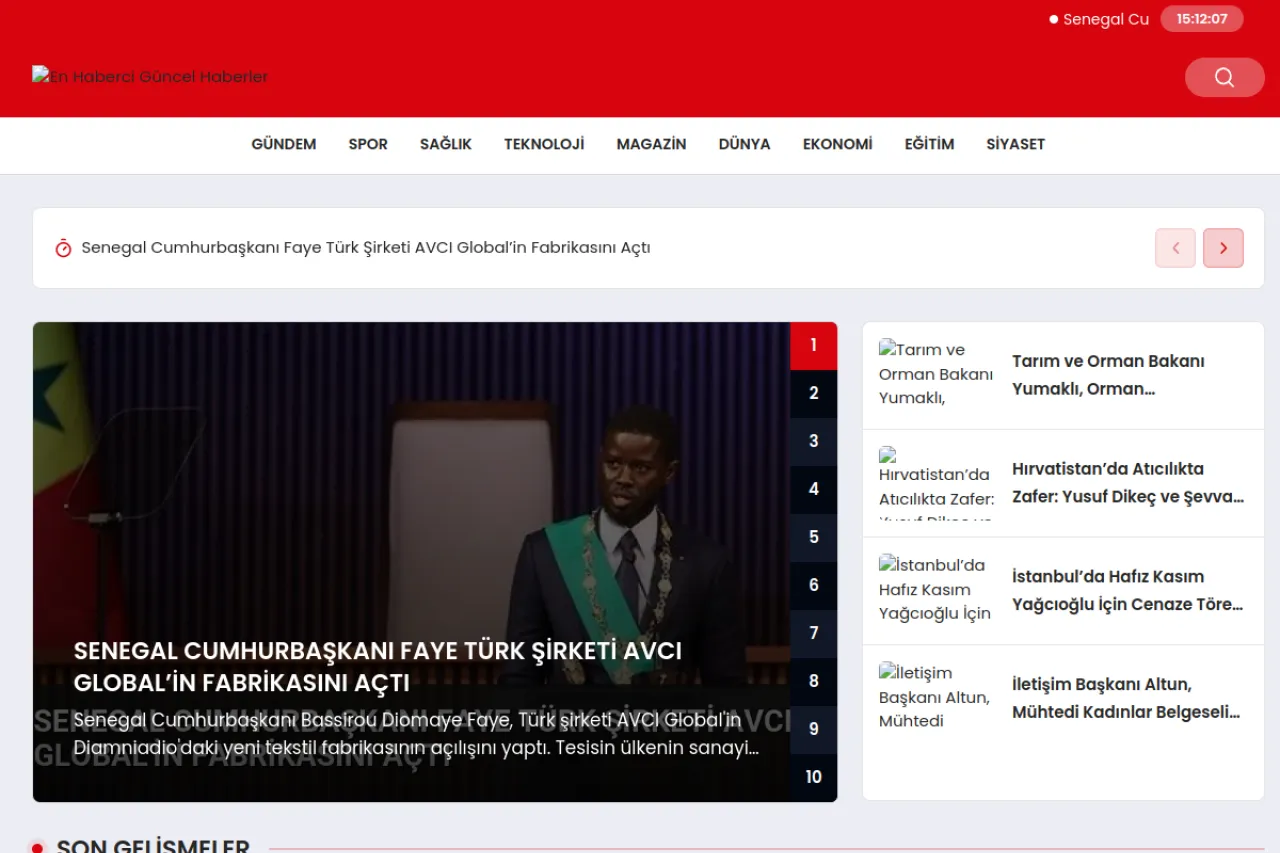
Task: Select slide number 8 in slider
Action: click(814, 682)
